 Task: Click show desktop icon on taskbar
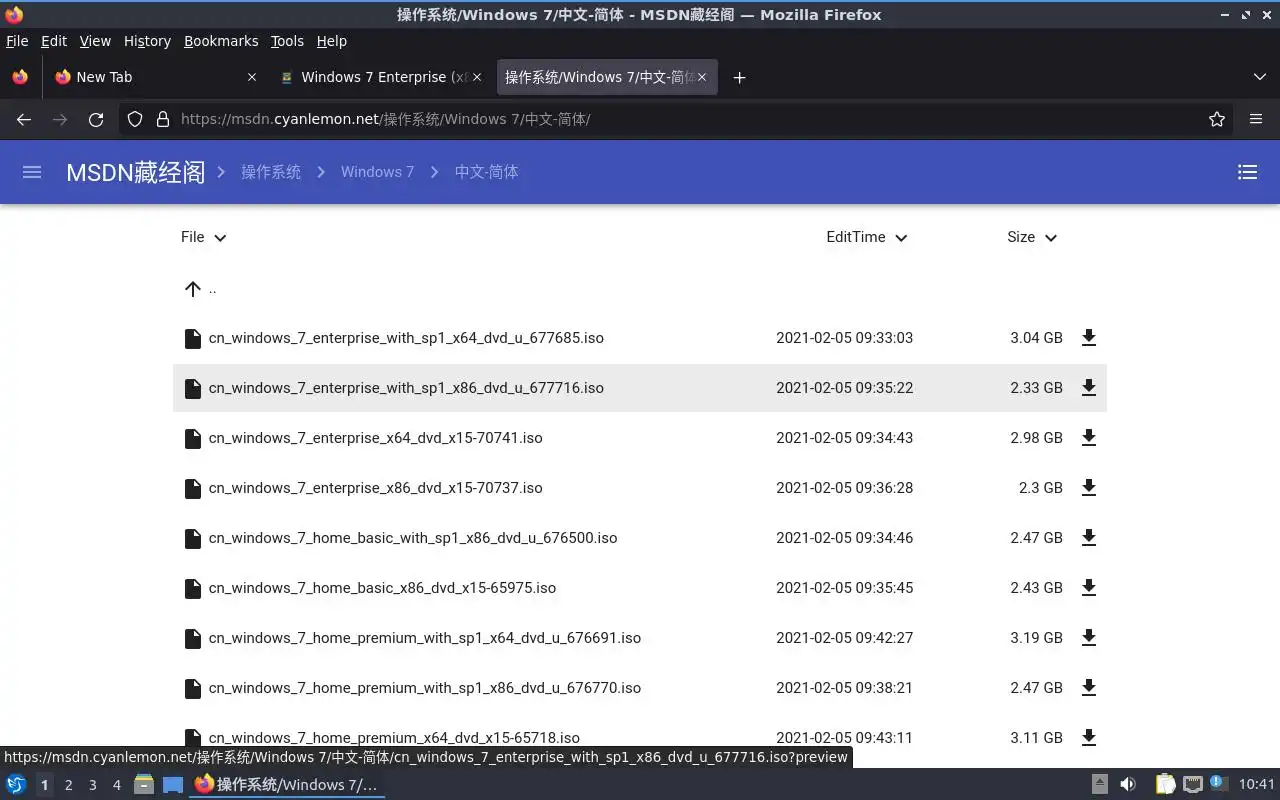pos(173,785)
